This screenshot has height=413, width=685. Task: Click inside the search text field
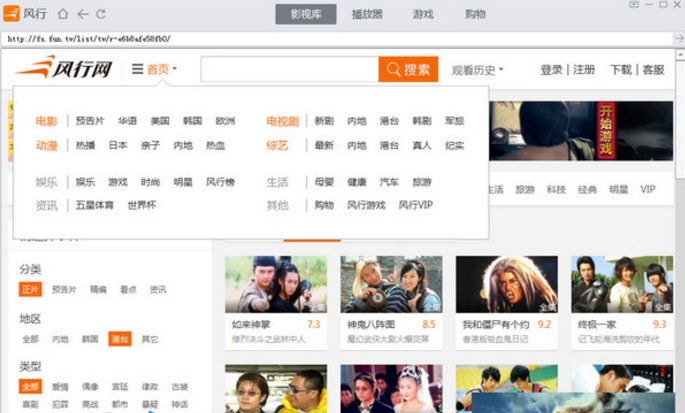click(x=289, y=70)
